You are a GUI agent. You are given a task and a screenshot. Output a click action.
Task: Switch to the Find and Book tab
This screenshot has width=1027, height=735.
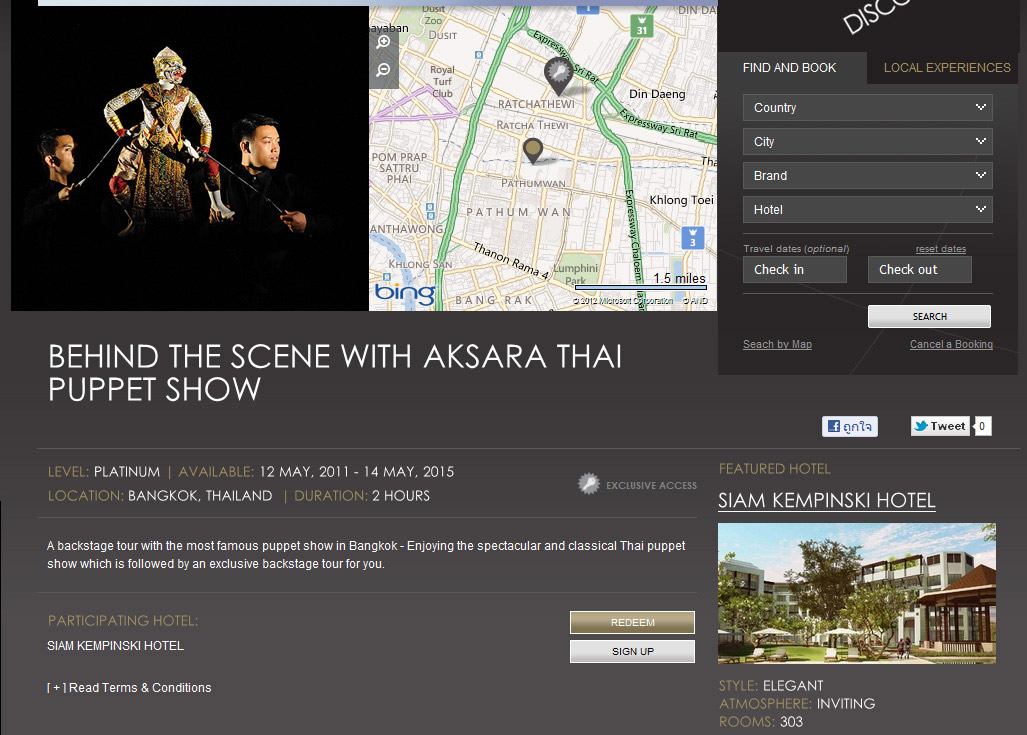pyautogui.click(x=789, y=67)
